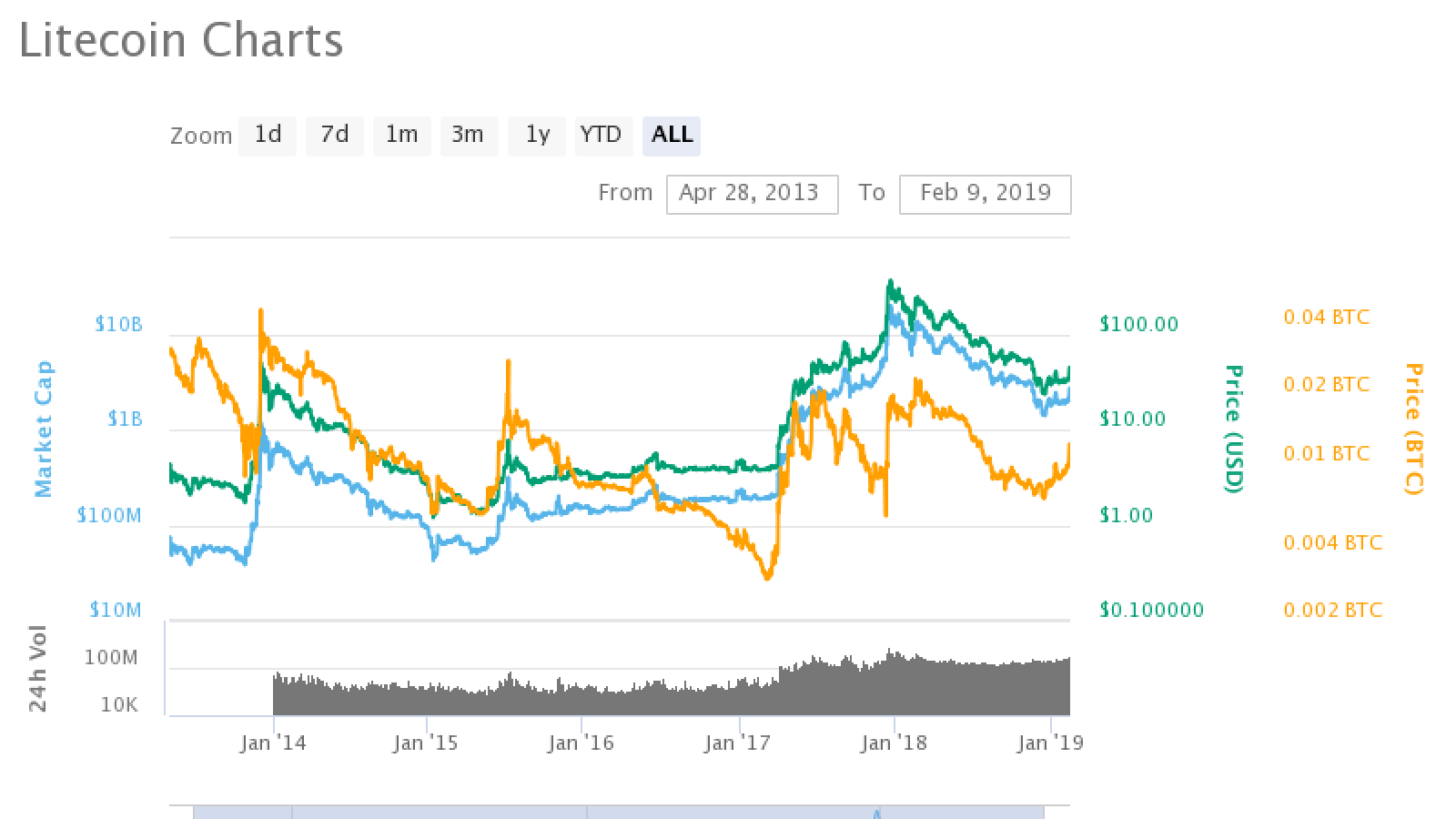Set zoom to 1m
The image size is (1456, 819).
tap(401, 136)
